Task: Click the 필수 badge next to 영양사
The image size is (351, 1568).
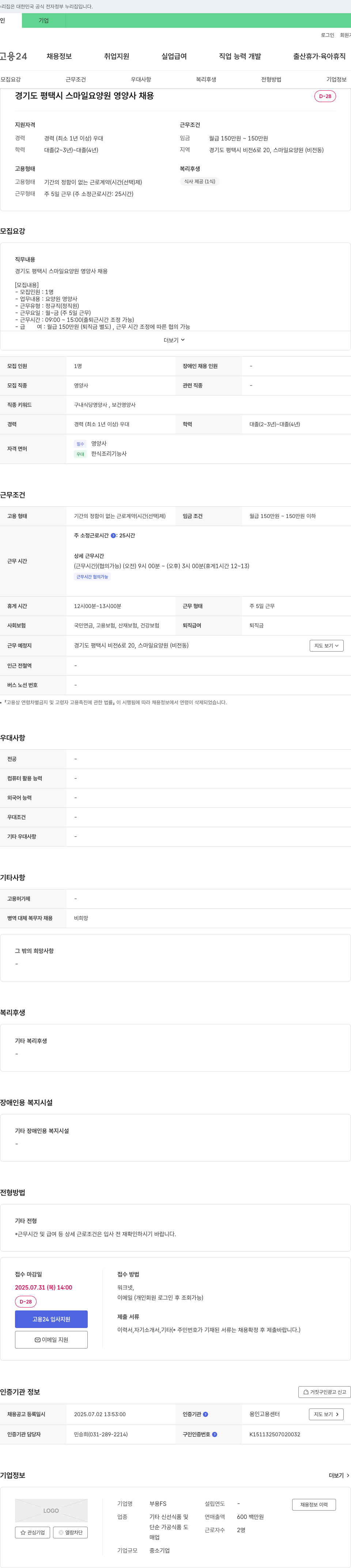Action: (80, 444)
